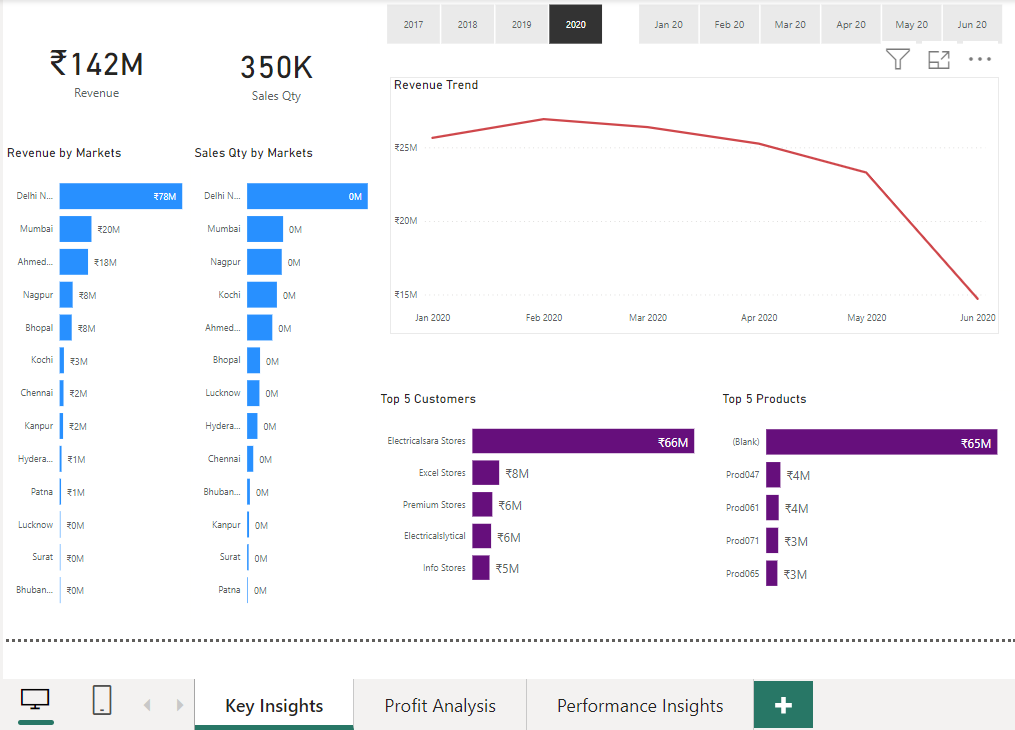Click the Mar 20 month button
The image size is (1015, 730).
tap(790, 24)
